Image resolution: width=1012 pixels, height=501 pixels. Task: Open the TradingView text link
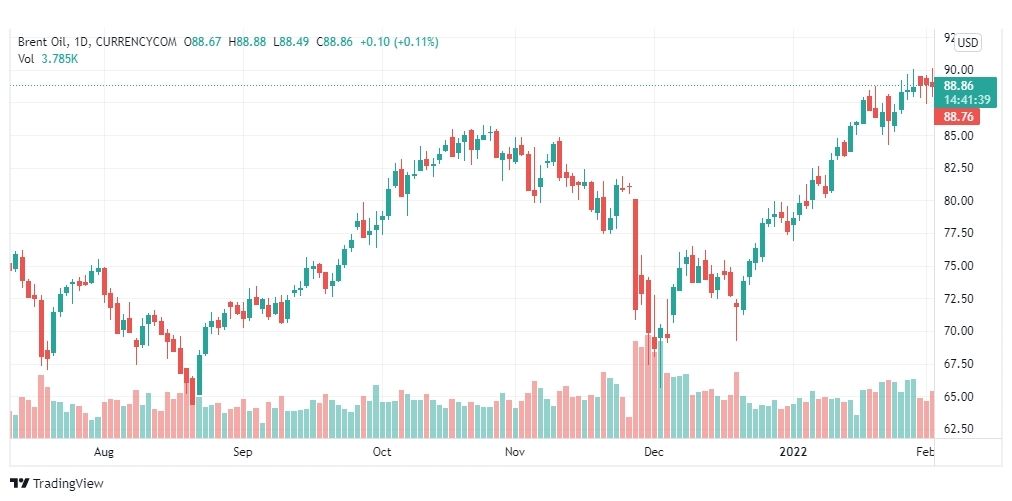click(68, 483)
